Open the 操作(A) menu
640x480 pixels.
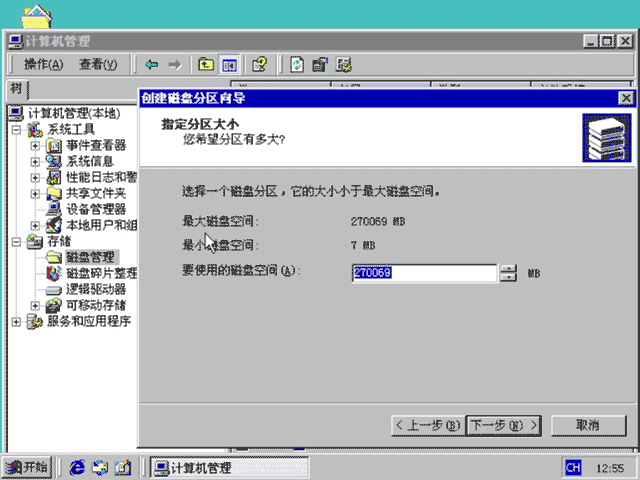43,64
